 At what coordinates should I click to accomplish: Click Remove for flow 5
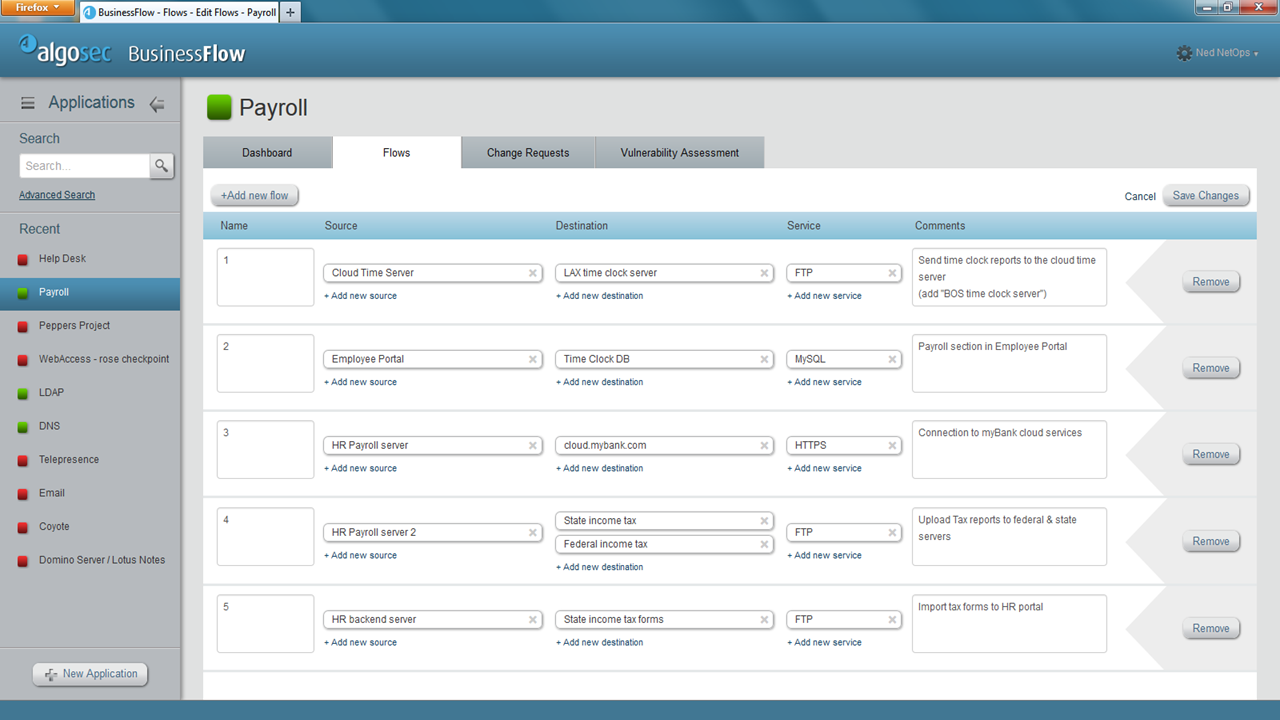tap(1211, 628)
